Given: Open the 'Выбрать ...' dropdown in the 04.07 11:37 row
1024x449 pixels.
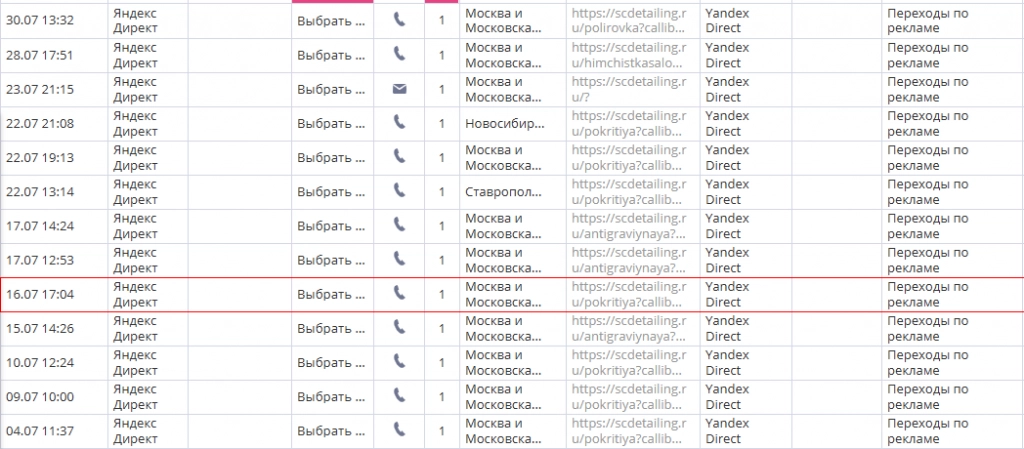Looking at the screenshot, I should [332, 431].
